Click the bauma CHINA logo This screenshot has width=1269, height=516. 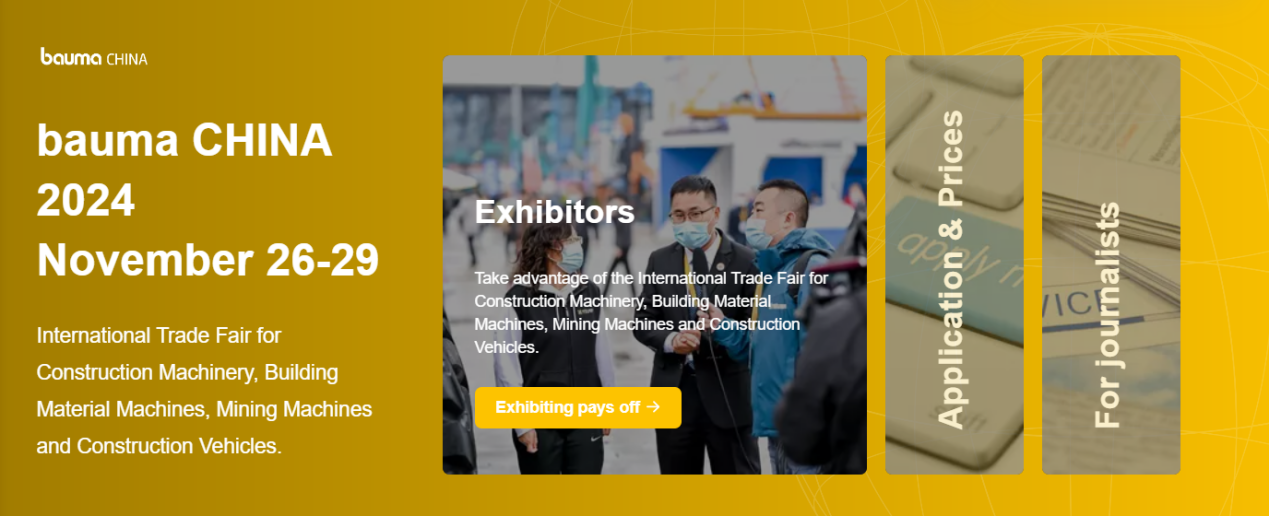(94, 58)
